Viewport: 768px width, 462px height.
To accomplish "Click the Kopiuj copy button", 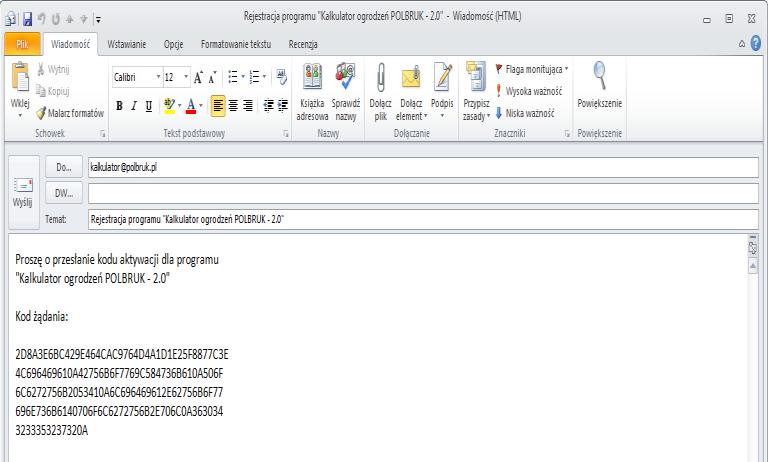I will click(x=53, y=91).
